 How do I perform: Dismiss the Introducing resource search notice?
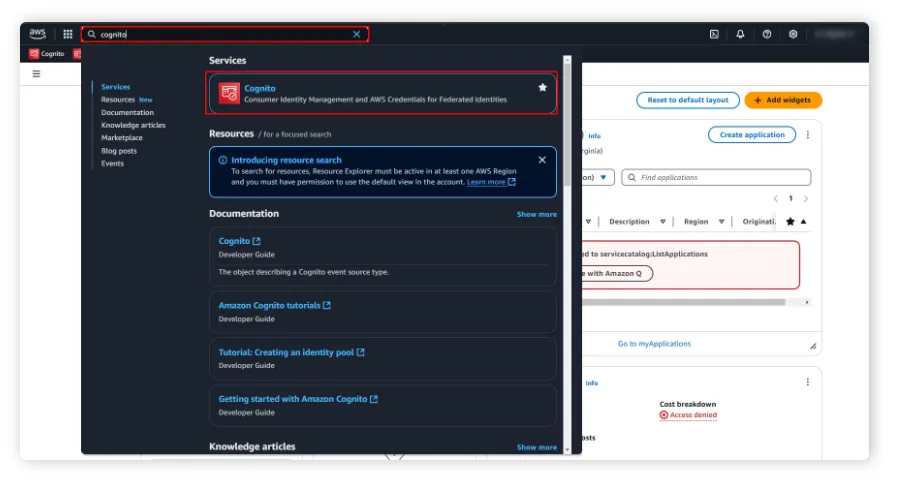[x=542, y=160]
